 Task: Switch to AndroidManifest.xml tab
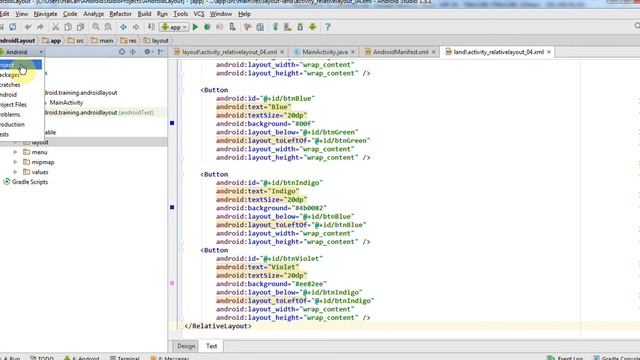tap(400, 52)
